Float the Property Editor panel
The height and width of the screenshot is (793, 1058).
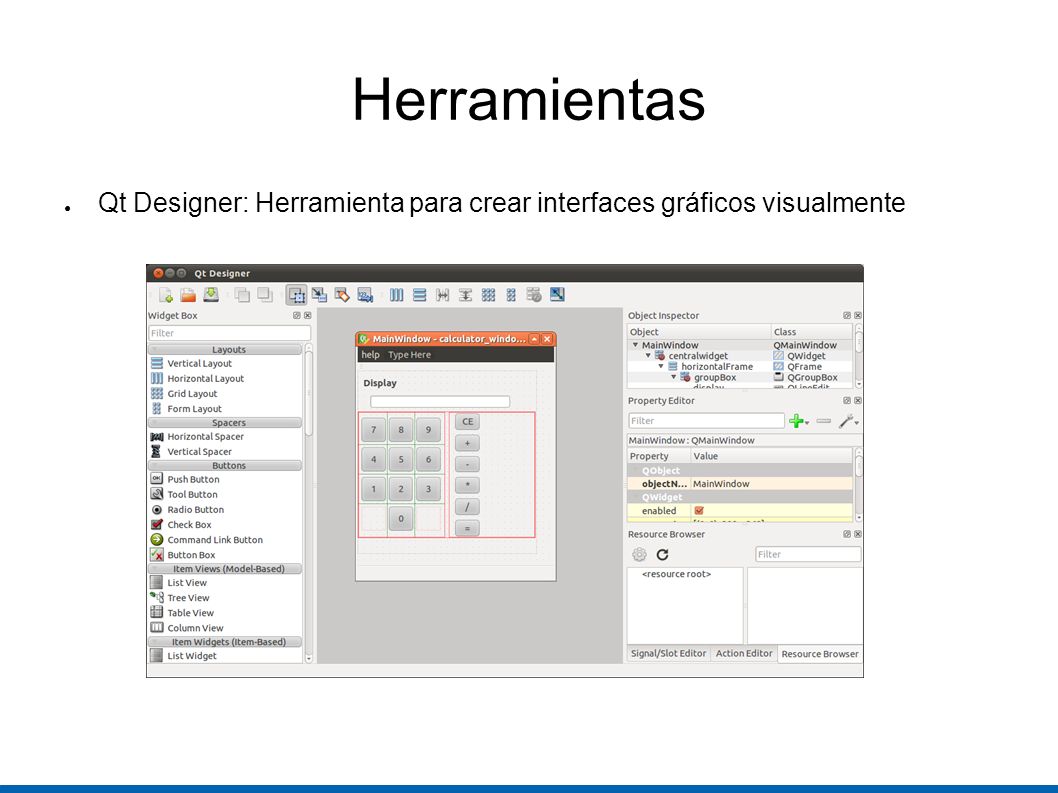point(847,400)
